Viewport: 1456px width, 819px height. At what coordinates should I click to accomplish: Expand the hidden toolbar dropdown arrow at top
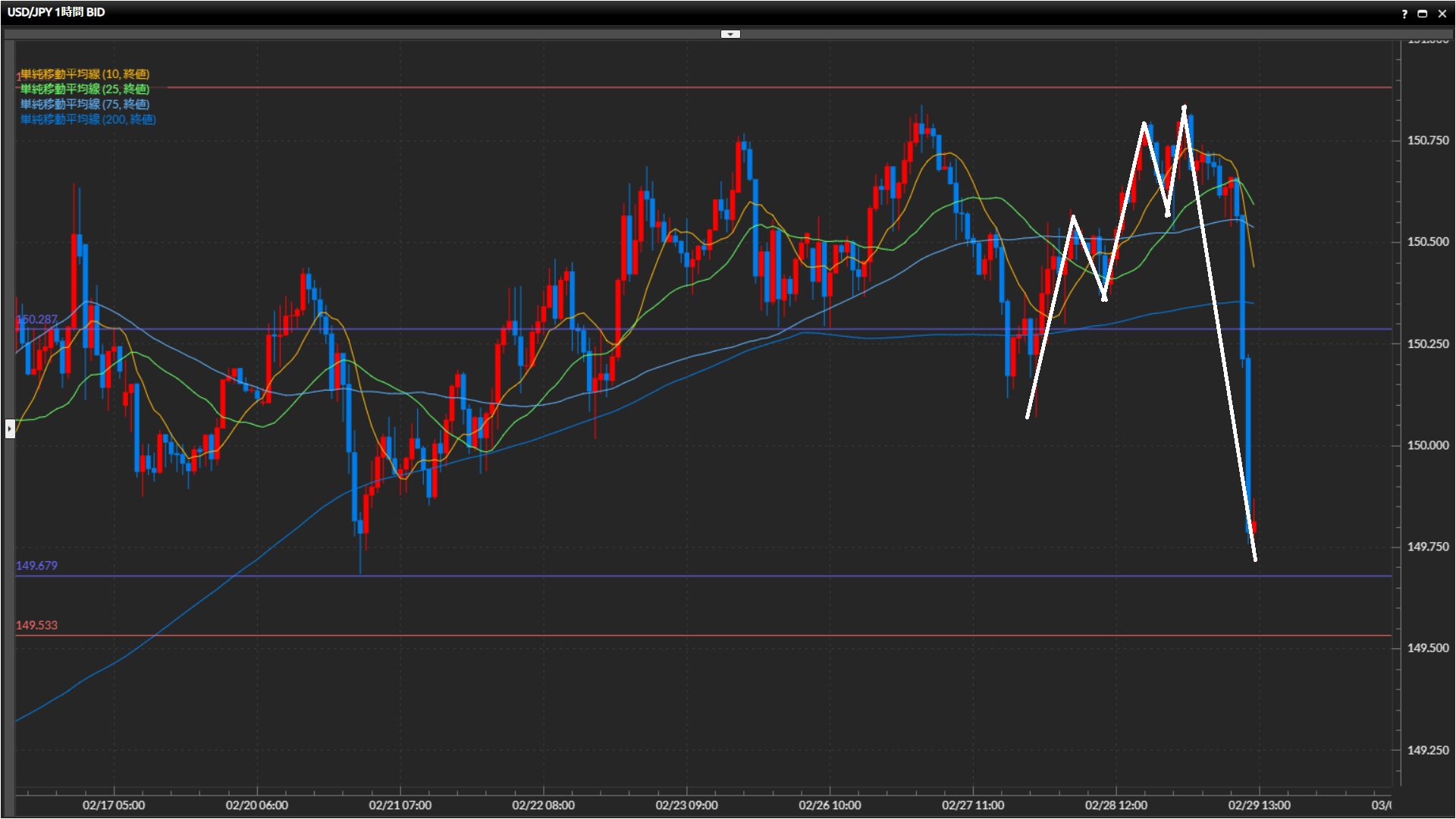730,34
